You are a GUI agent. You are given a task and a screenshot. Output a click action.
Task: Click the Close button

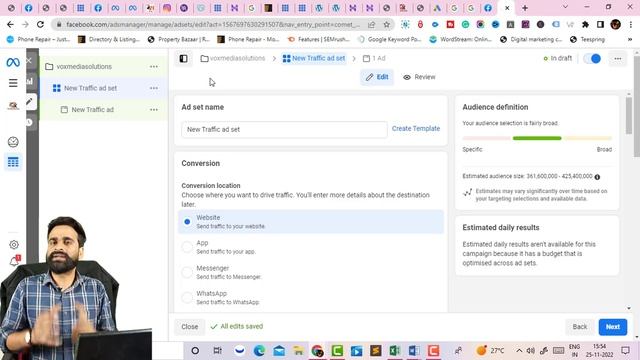[189, 327]
